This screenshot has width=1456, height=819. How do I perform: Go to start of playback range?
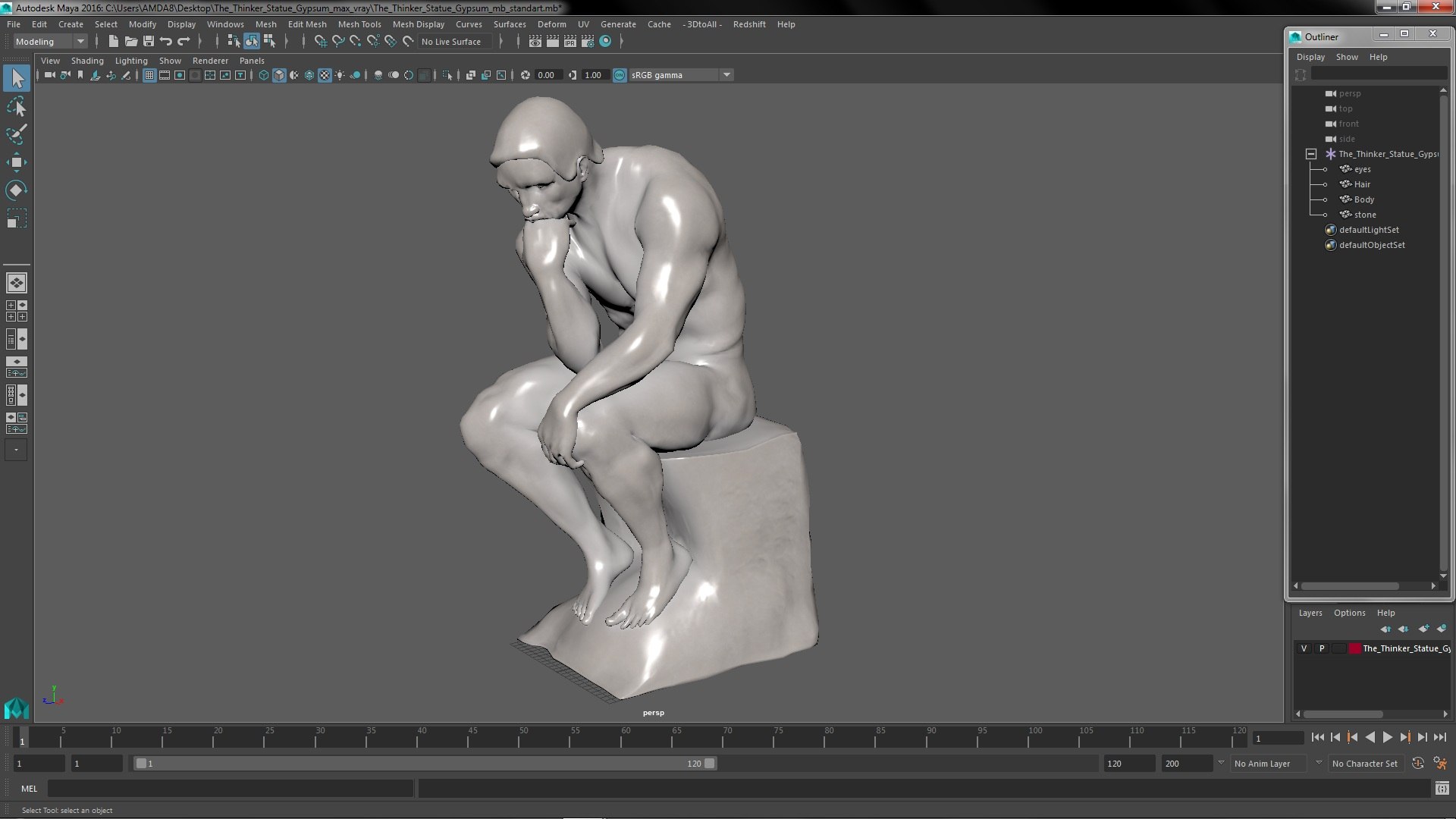point(1317,737)
